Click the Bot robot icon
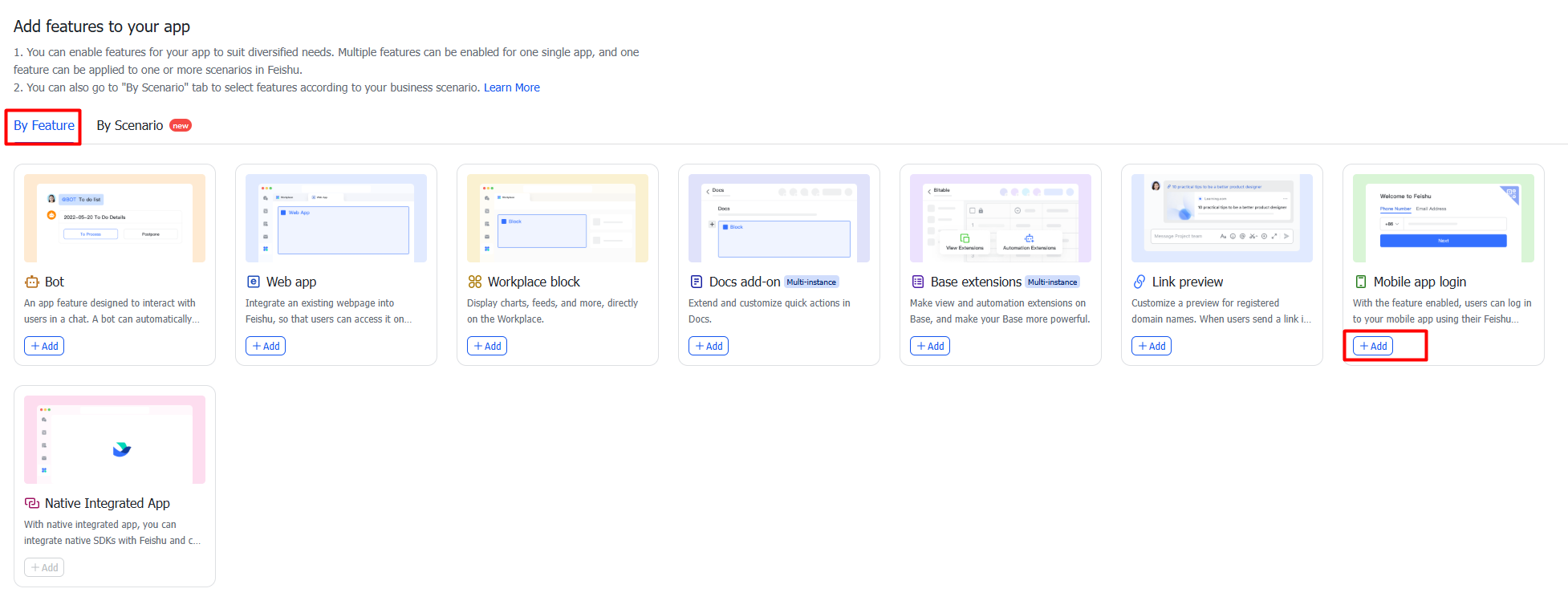The width and height of the screenshot is (1568, 613). [32, 282]
